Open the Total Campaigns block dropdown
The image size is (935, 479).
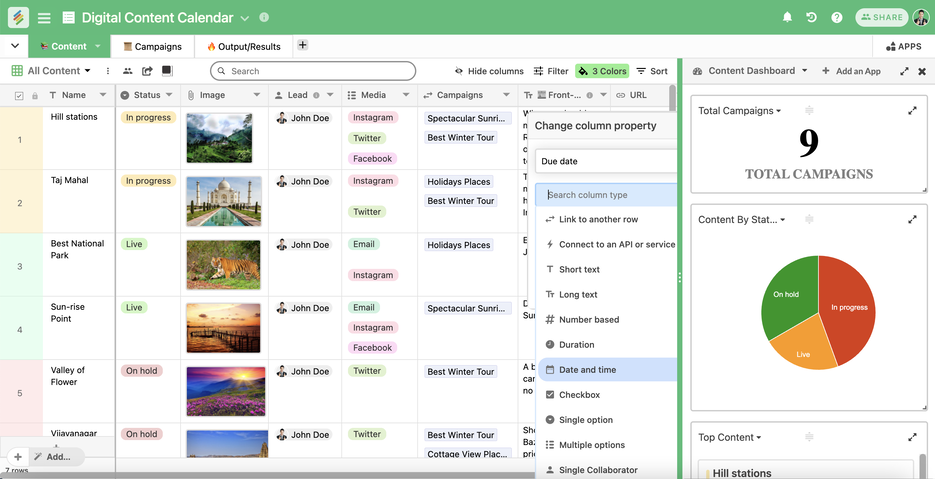click(x=779, y=111)
